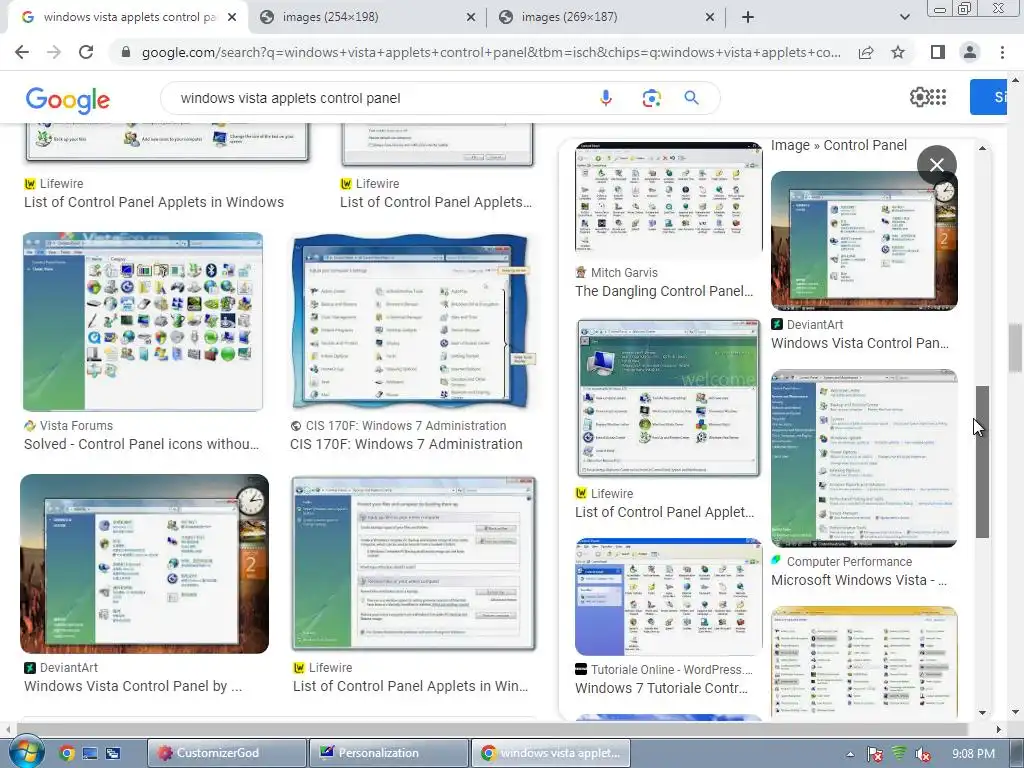The image size is (1024, 768).
Task: Expand the tab search dropdown
Action: 904,17
